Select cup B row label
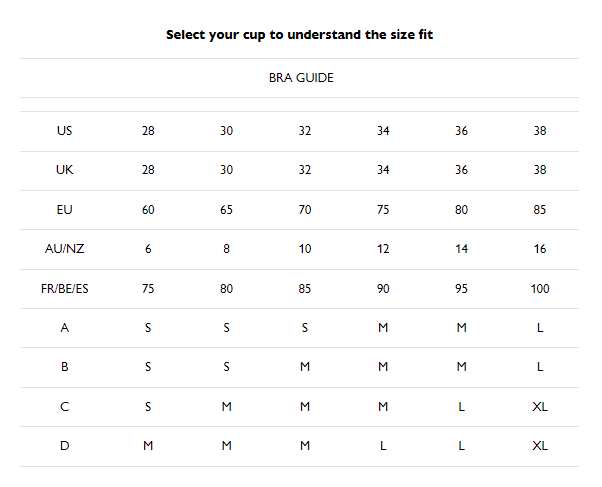The height and width of the screenshot is (487, 602). tap(65, 367)
